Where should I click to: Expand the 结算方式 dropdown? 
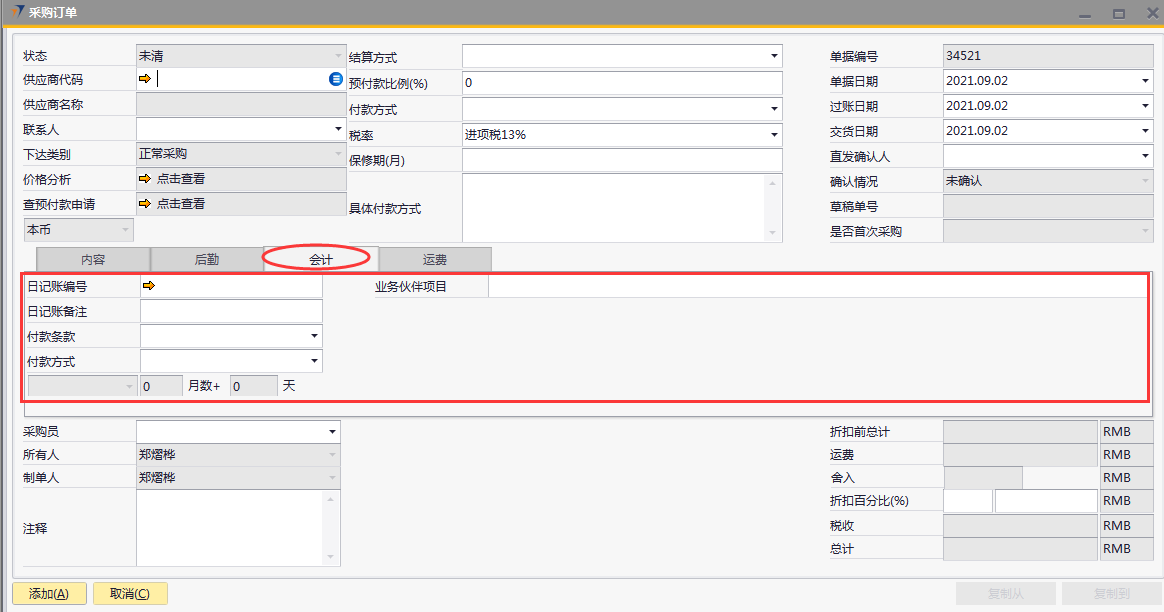pos(773,57)
